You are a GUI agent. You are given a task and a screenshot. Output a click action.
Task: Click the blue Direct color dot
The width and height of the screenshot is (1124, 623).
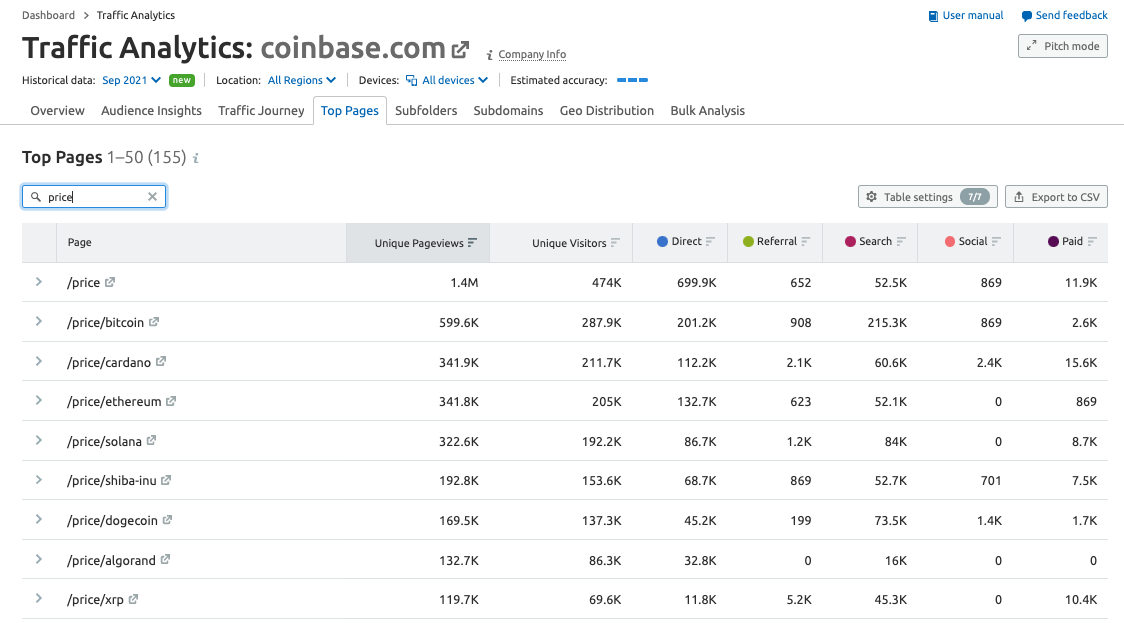coord(662,242)
